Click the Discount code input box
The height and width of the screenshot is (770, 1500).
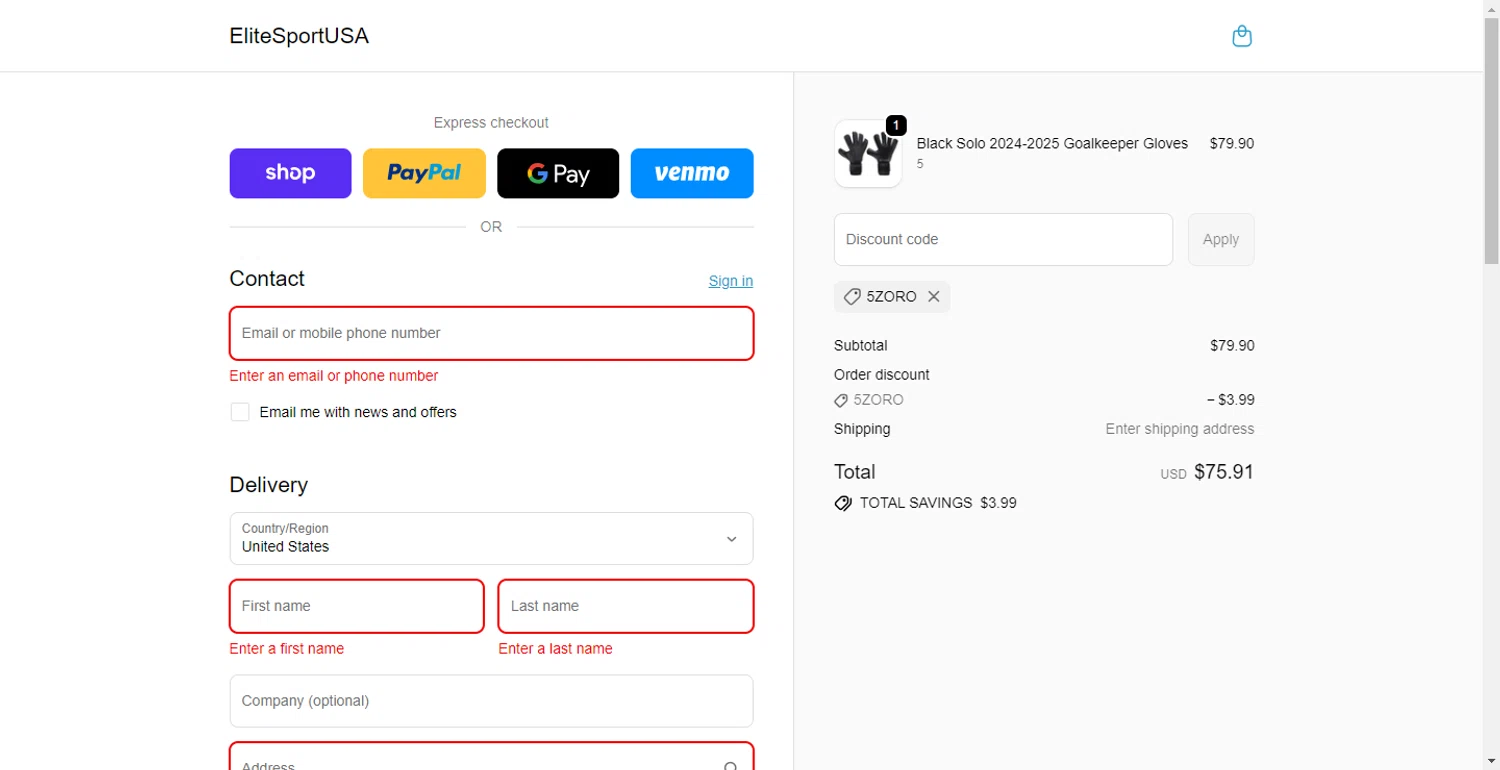[1003, 240]
